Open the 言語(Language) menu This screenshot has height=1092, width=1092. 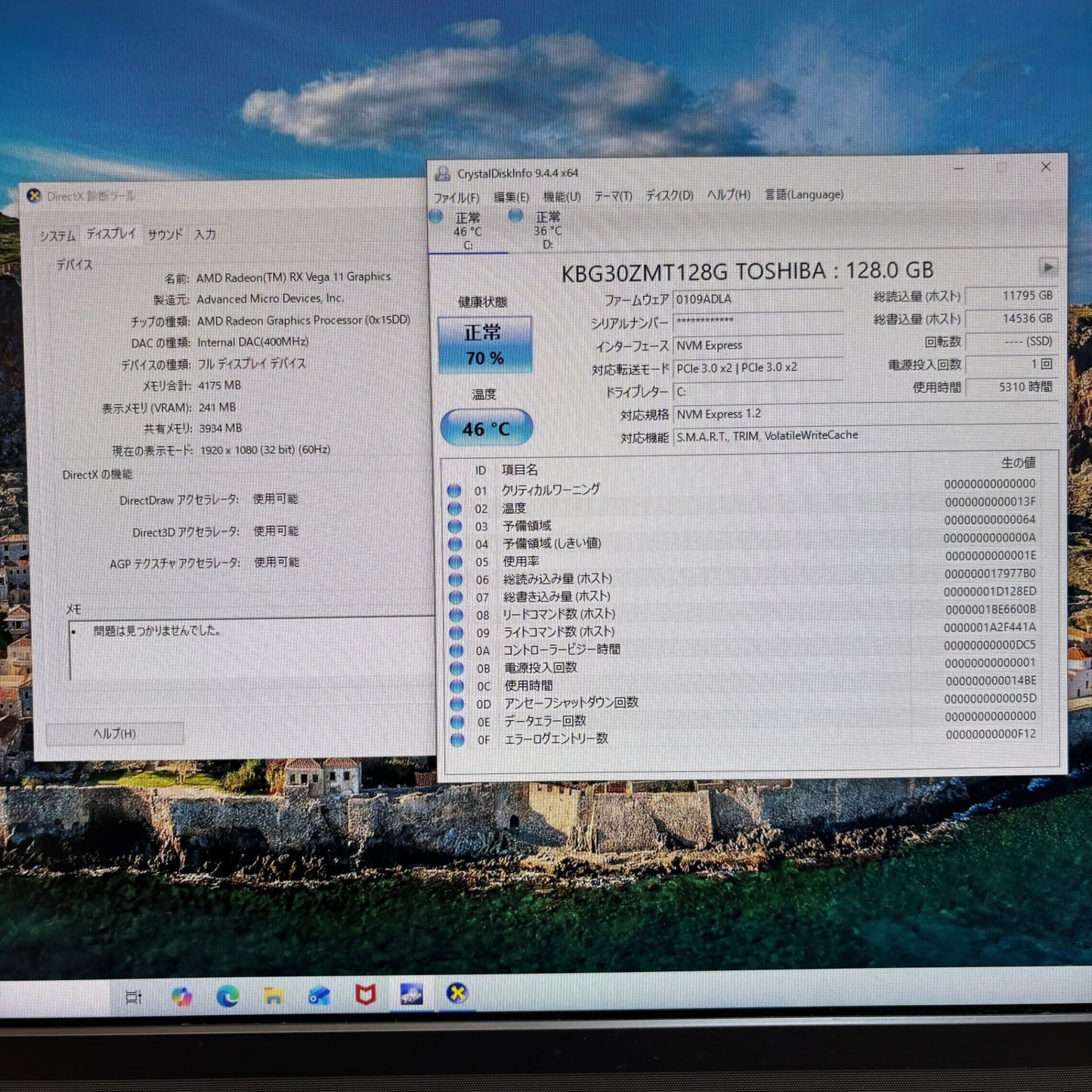(x=803, y=195)
